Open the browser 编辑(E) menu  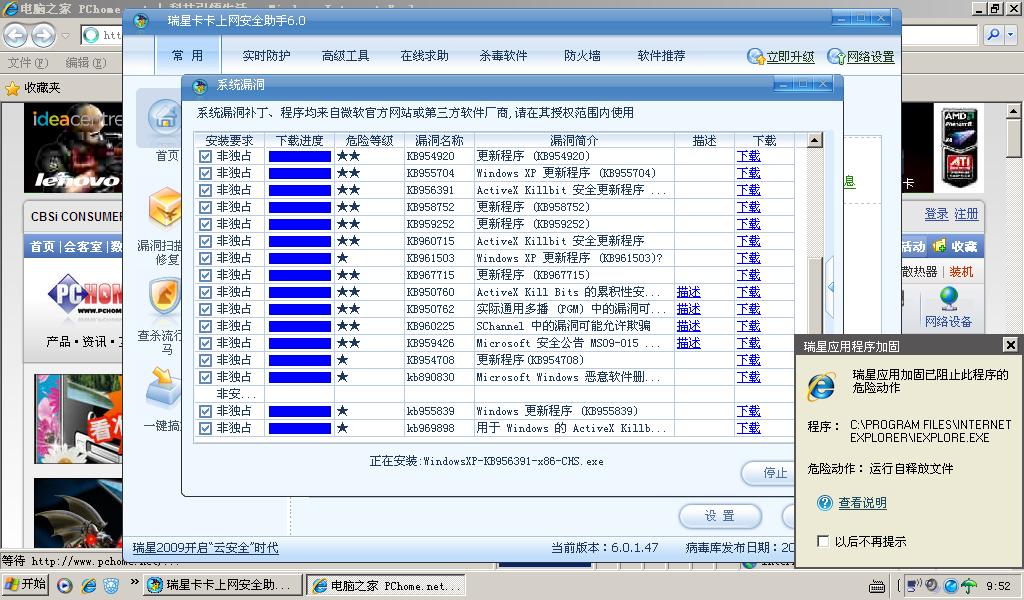[x=86, y=63]
